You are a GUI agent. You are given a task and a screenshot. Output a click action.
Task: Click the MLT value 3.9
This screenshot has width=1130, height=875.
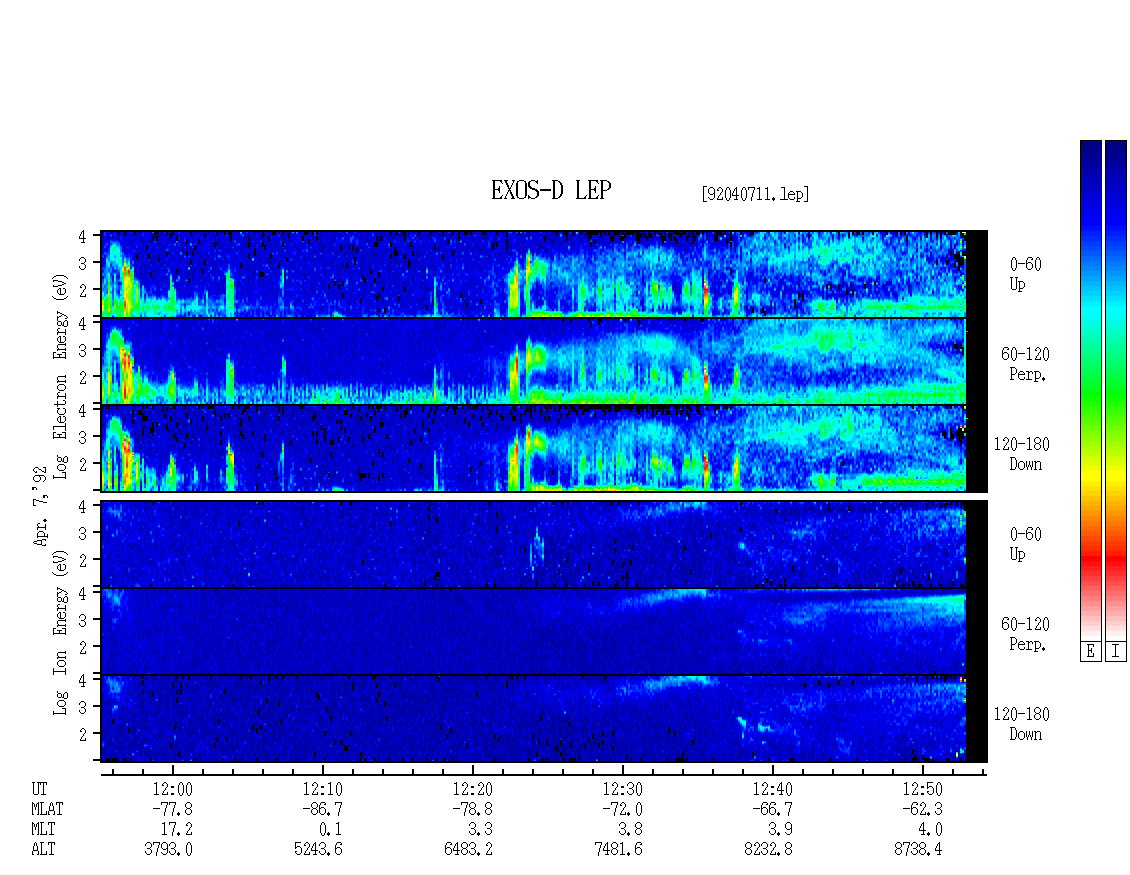click(x=780, y=830)
